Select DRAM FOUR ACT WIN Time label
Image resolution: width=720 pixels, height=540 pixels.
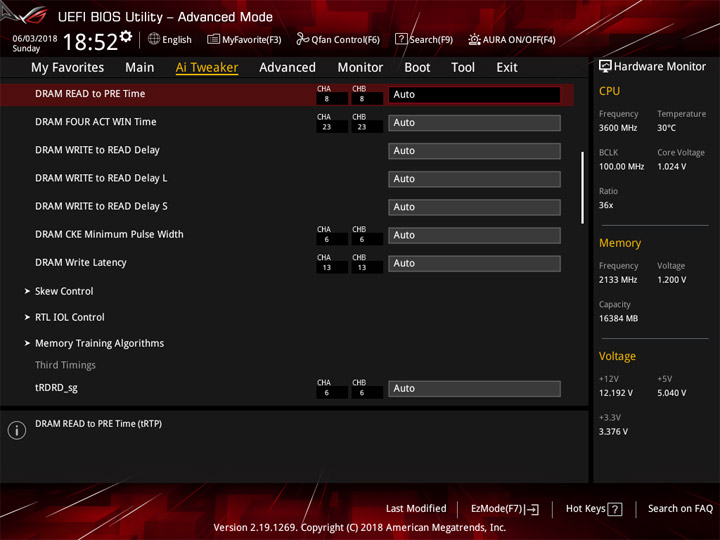(96, 122)
